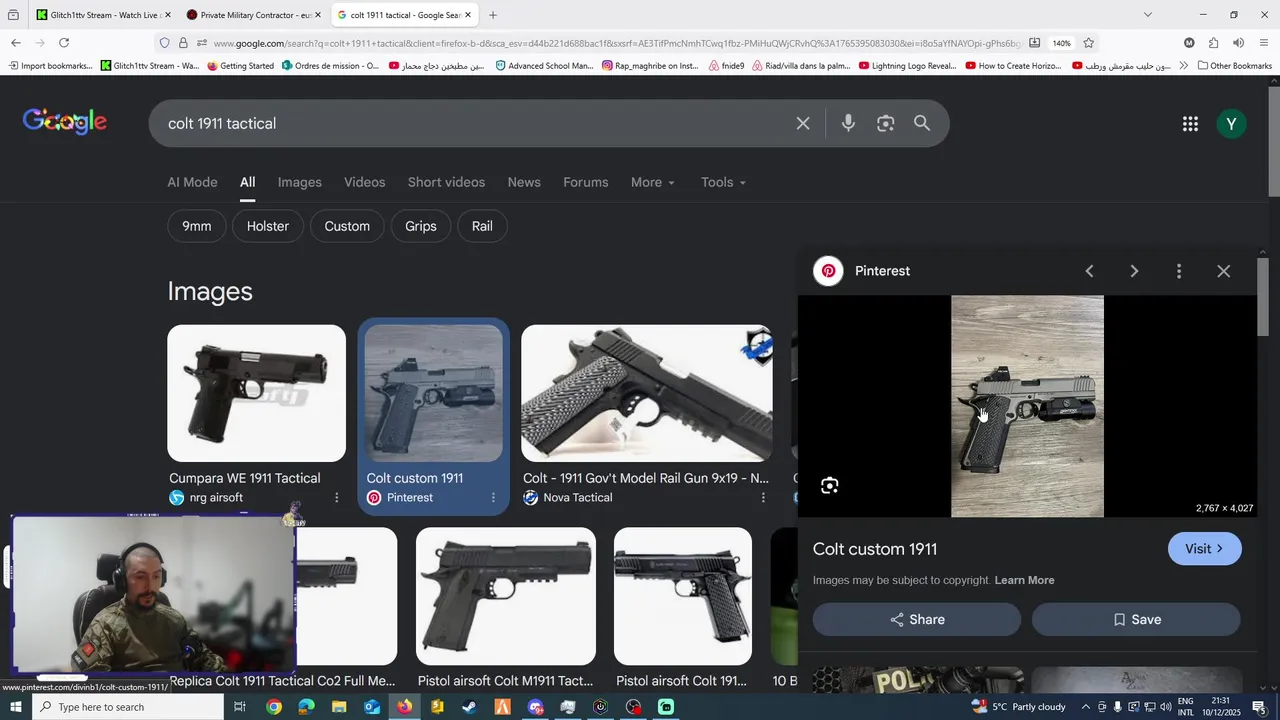Image resolution: width=1280 pixels, height=720 pixels.
Task: Start voice search with the microphone icon
Action: 848,123
